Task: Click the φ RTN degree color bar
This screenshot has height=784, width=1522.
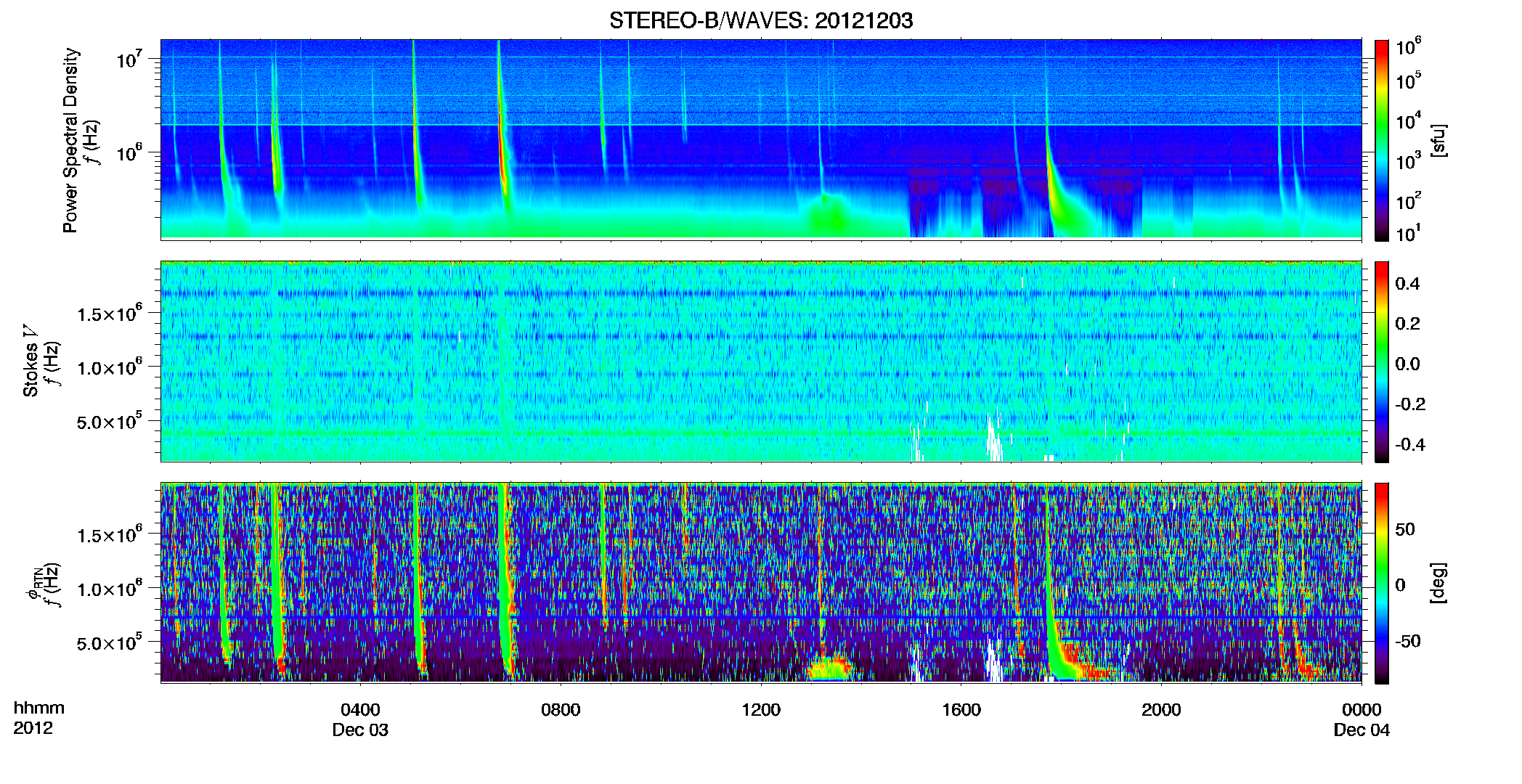Action: click(x=1381, y=583)
